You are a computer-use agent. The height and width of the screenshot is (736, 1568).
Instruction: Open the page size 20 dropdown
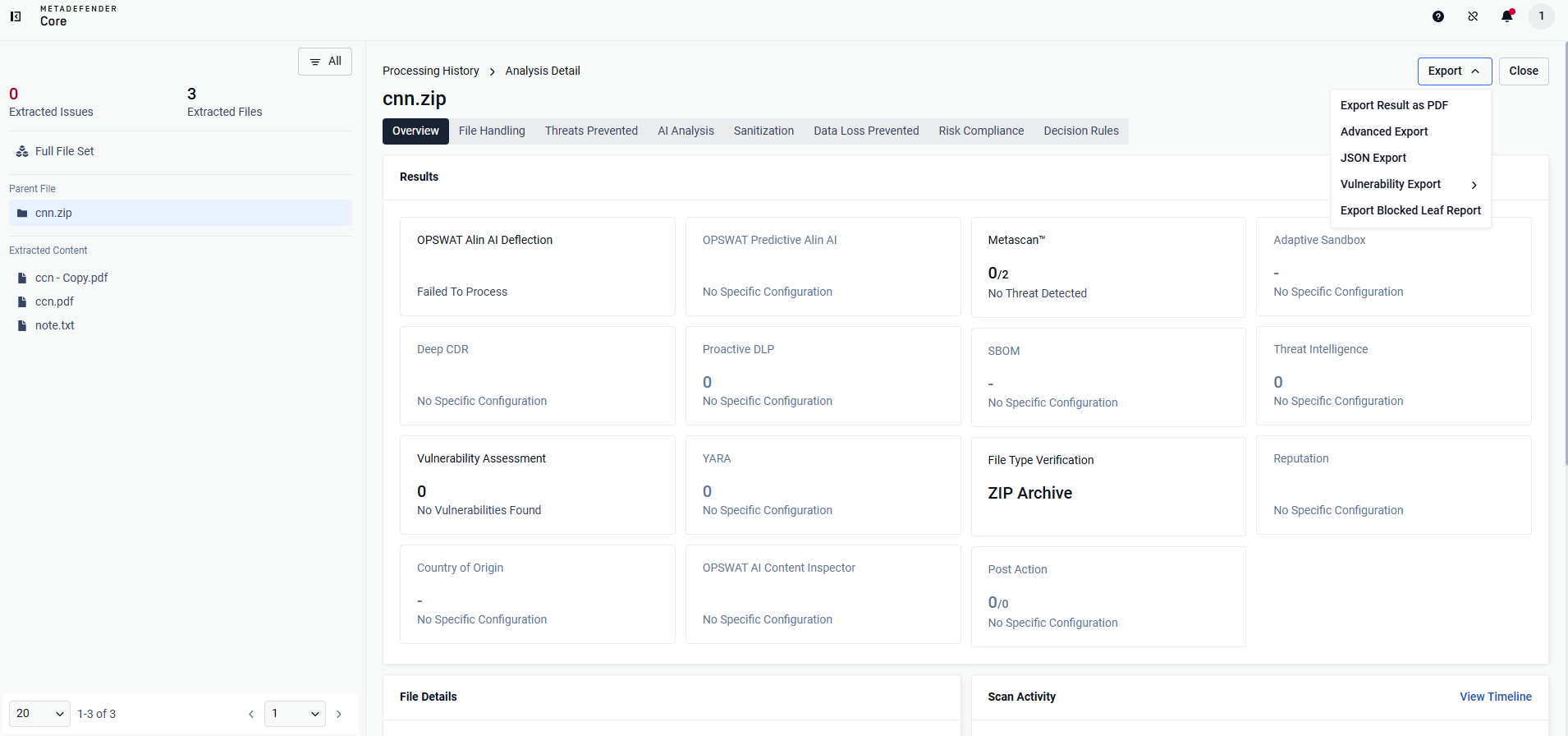(39, 714)
